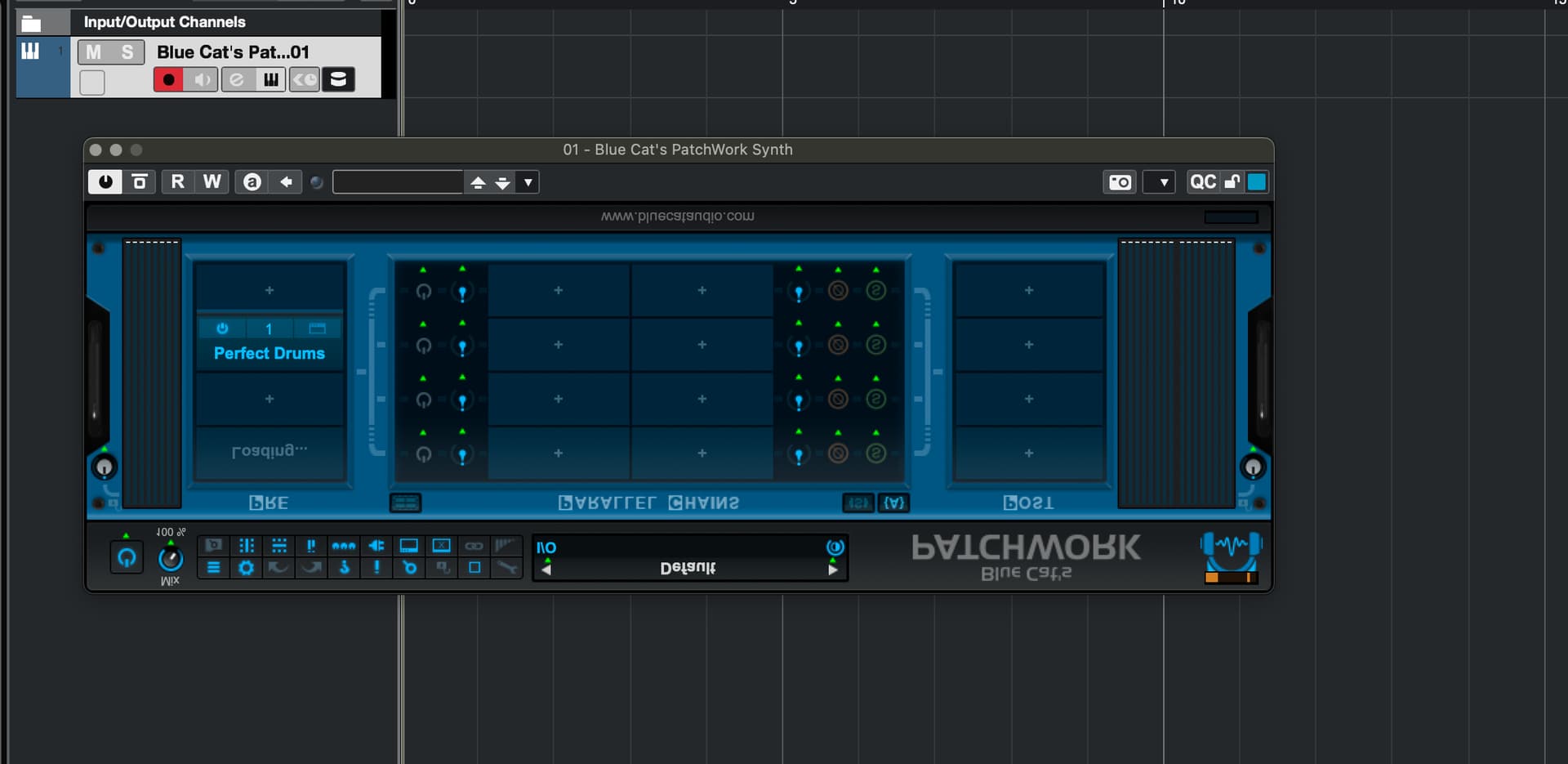
Task: Click the power icon of the bottom parallel chain
Action: (424, 454)
